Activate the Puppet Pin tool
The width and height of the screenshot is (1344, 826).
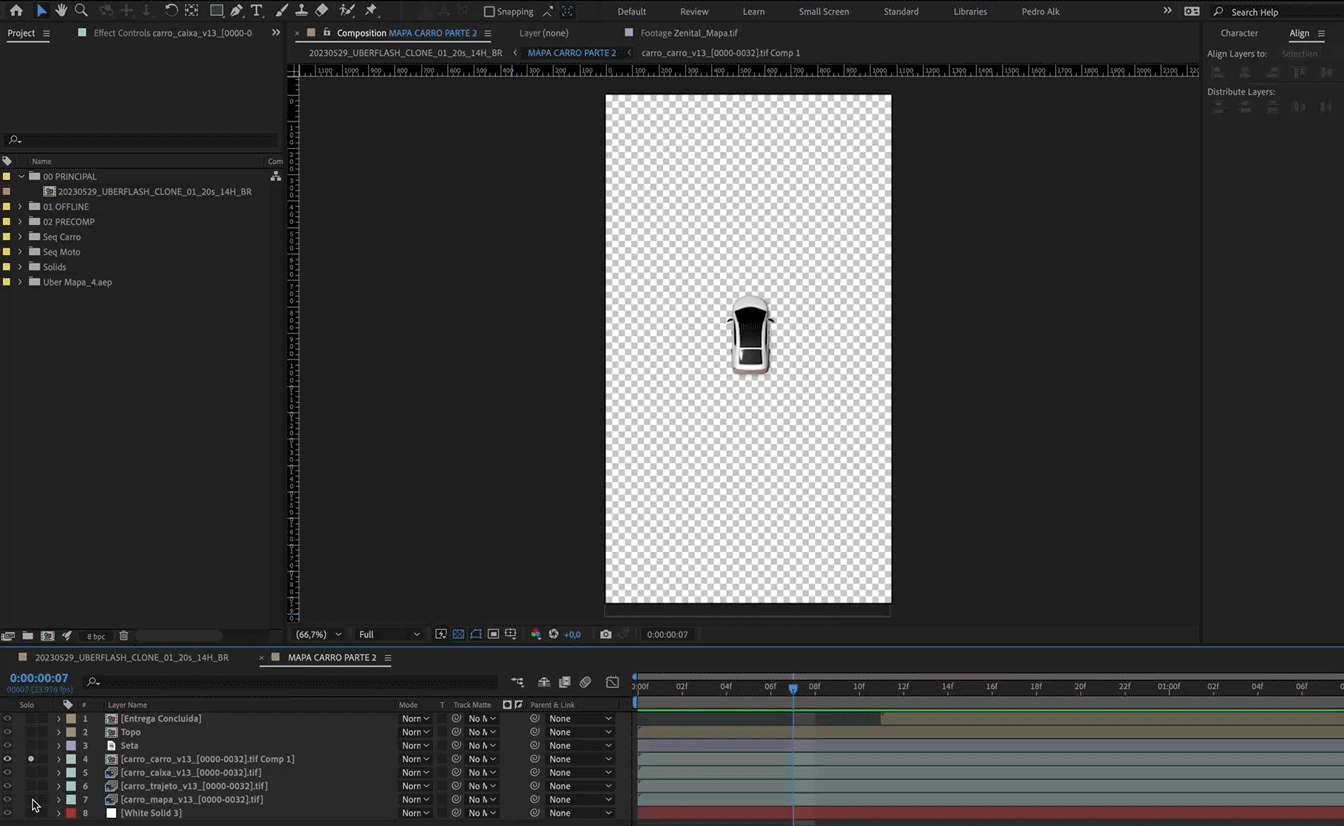(x=371, y=11)
